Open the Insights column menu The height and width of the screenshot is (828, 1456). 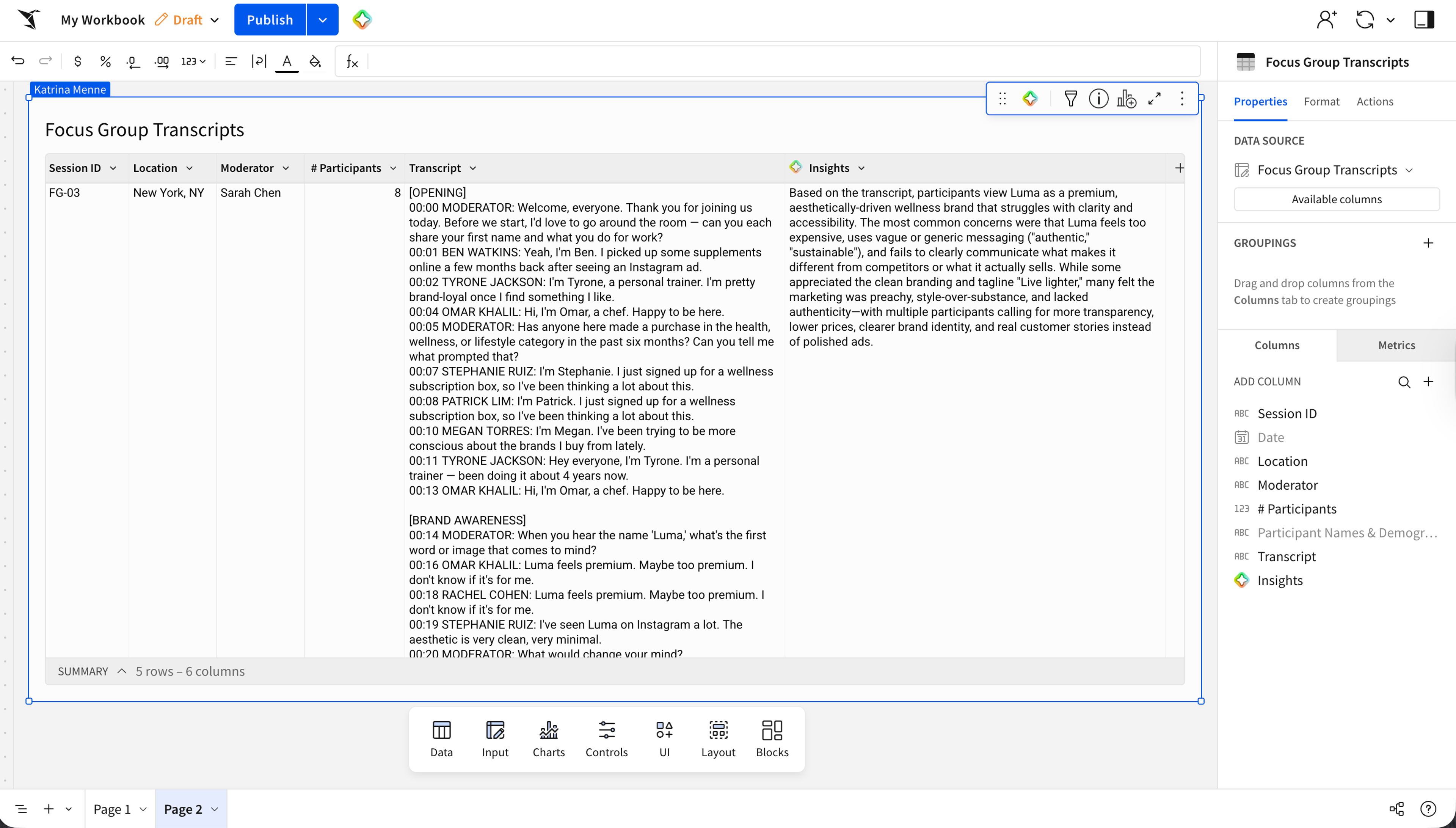click(x=861, y=168)
